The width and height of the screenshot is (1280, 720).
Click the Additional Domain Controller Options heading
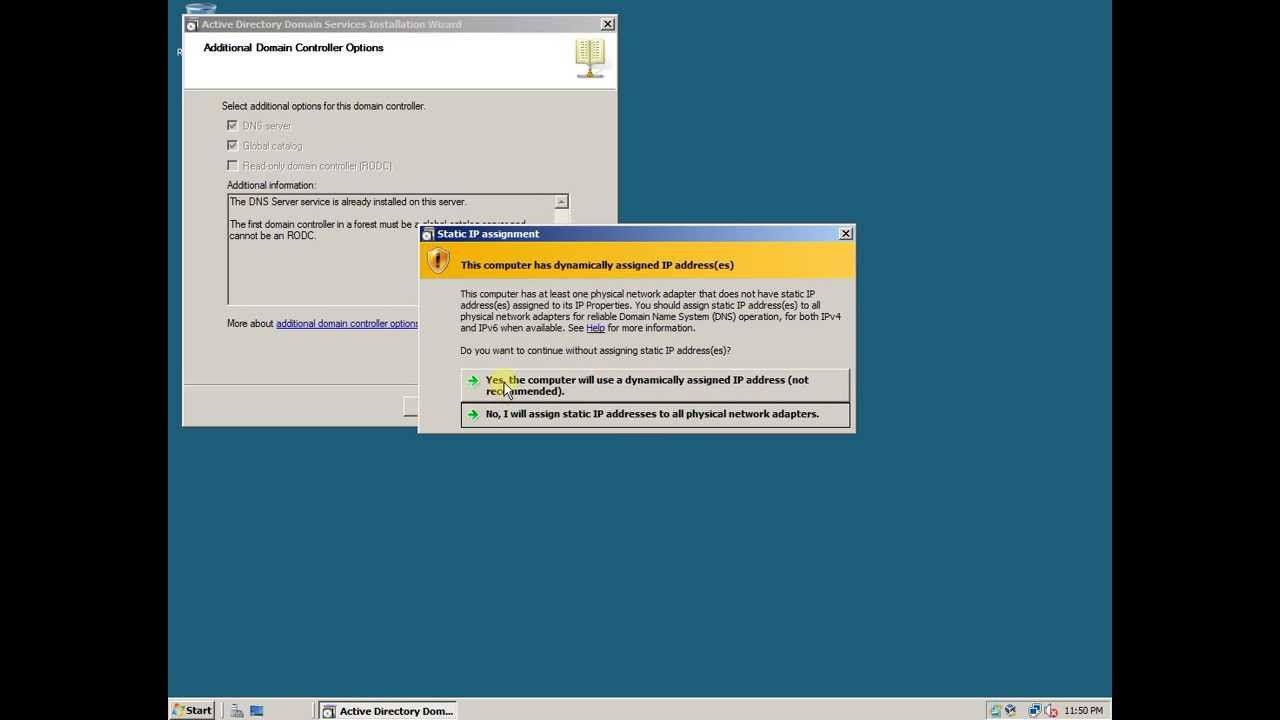click(x=293, y=47)
